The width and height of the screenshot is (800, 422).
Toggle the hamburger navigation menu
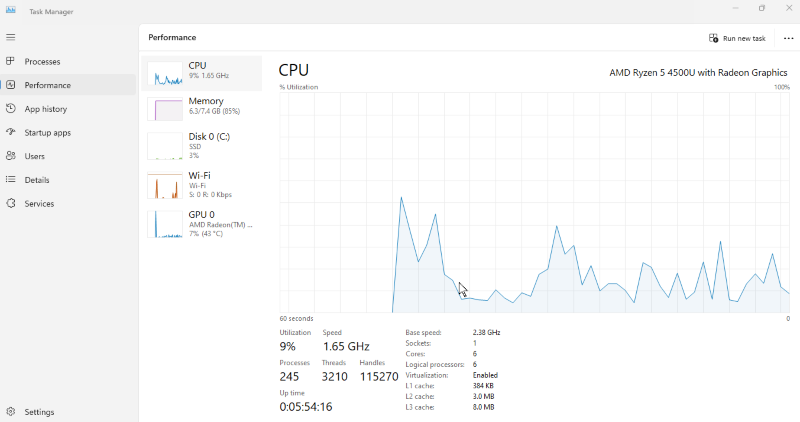[x=10, y=37]
